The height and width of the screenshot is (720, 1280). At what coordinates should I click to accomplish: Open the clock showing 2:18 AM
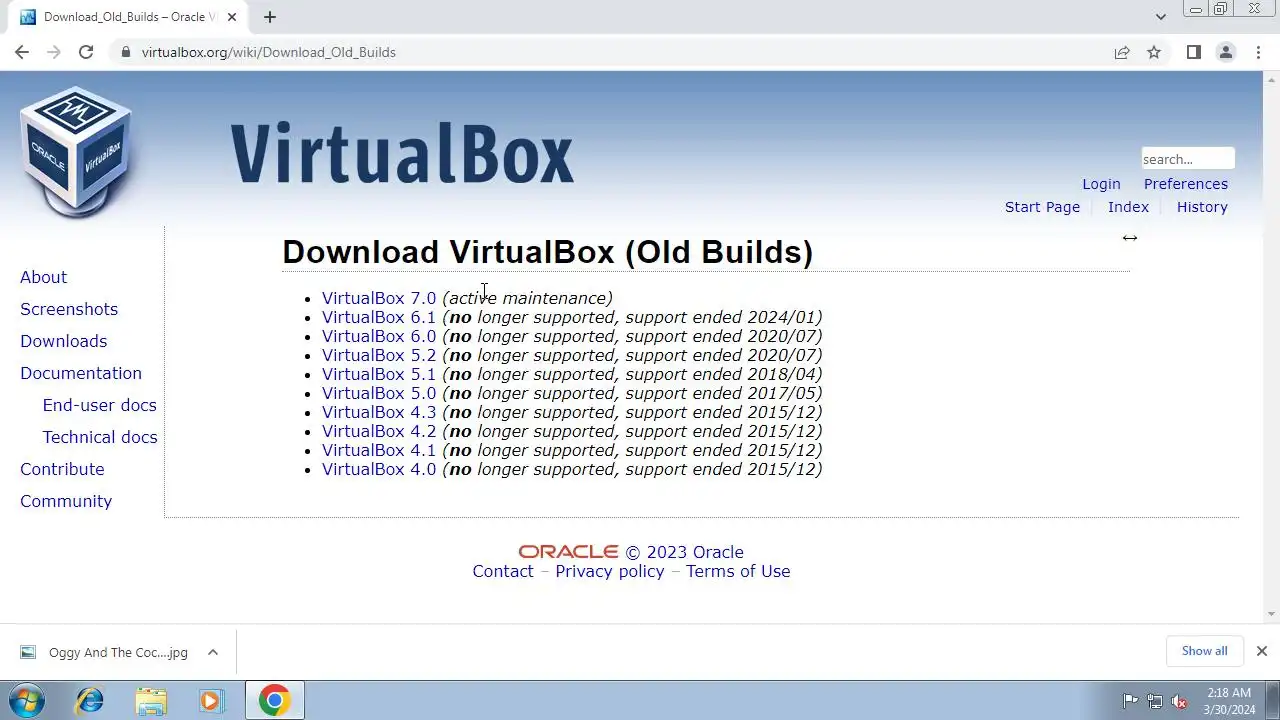(x=1229, y=701)
